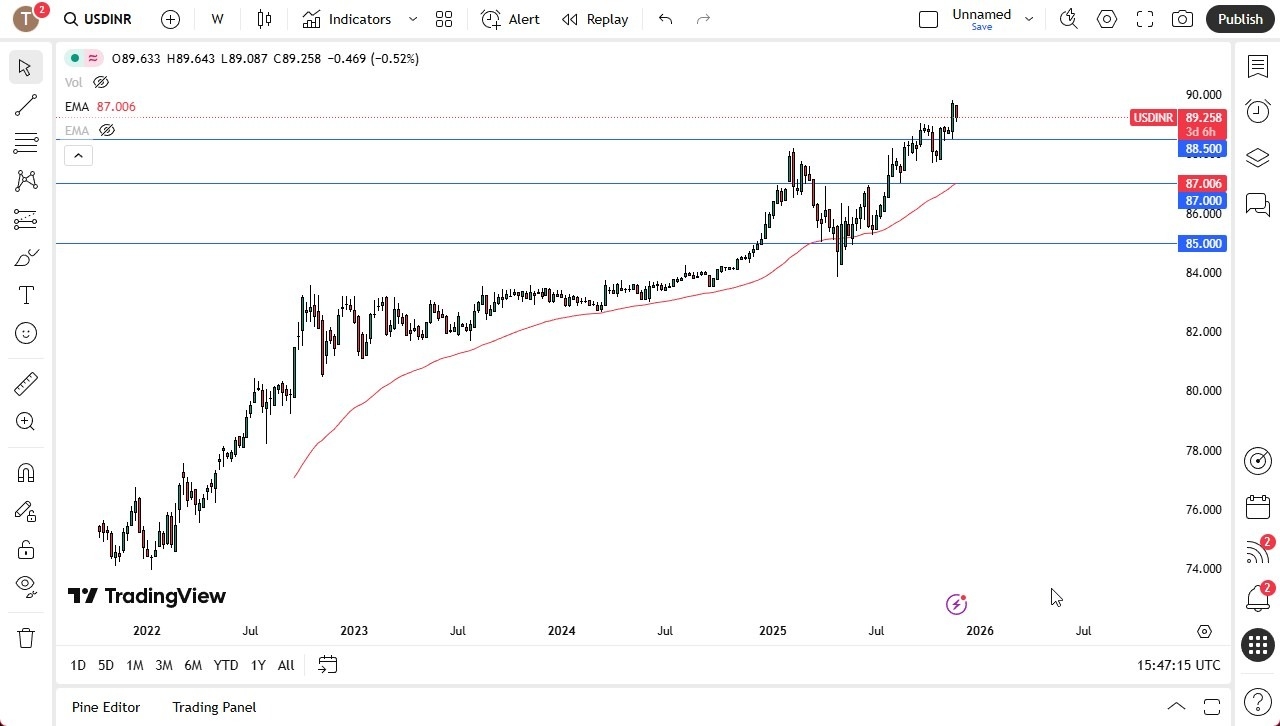1280x726 pixels.
Task: Select the Measure ruler tool
Action: 25,383
